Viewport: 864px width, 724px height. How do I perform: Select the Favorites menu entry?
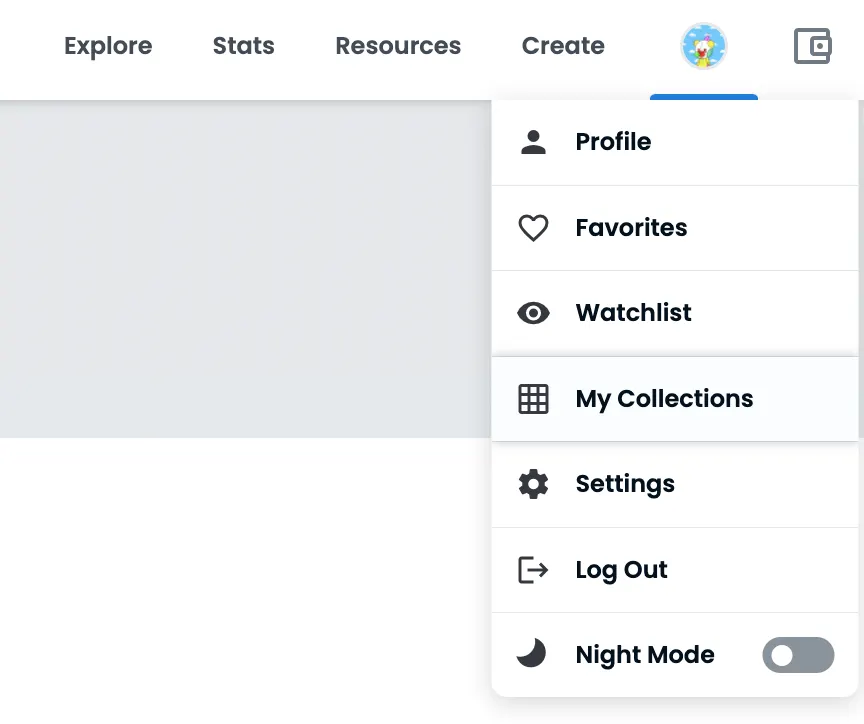[x=631, y=228]
